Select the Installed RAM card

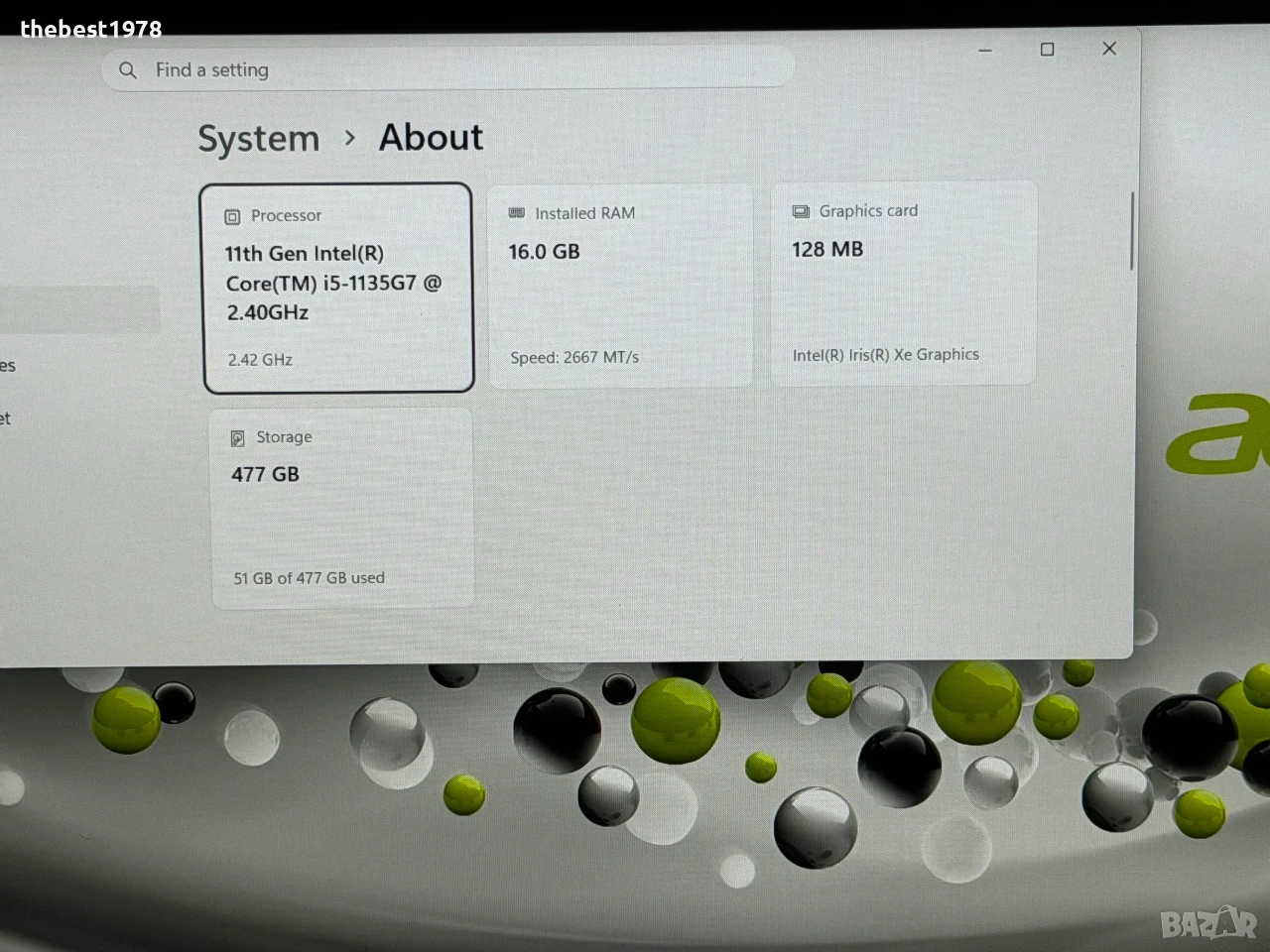coord(620,286)
